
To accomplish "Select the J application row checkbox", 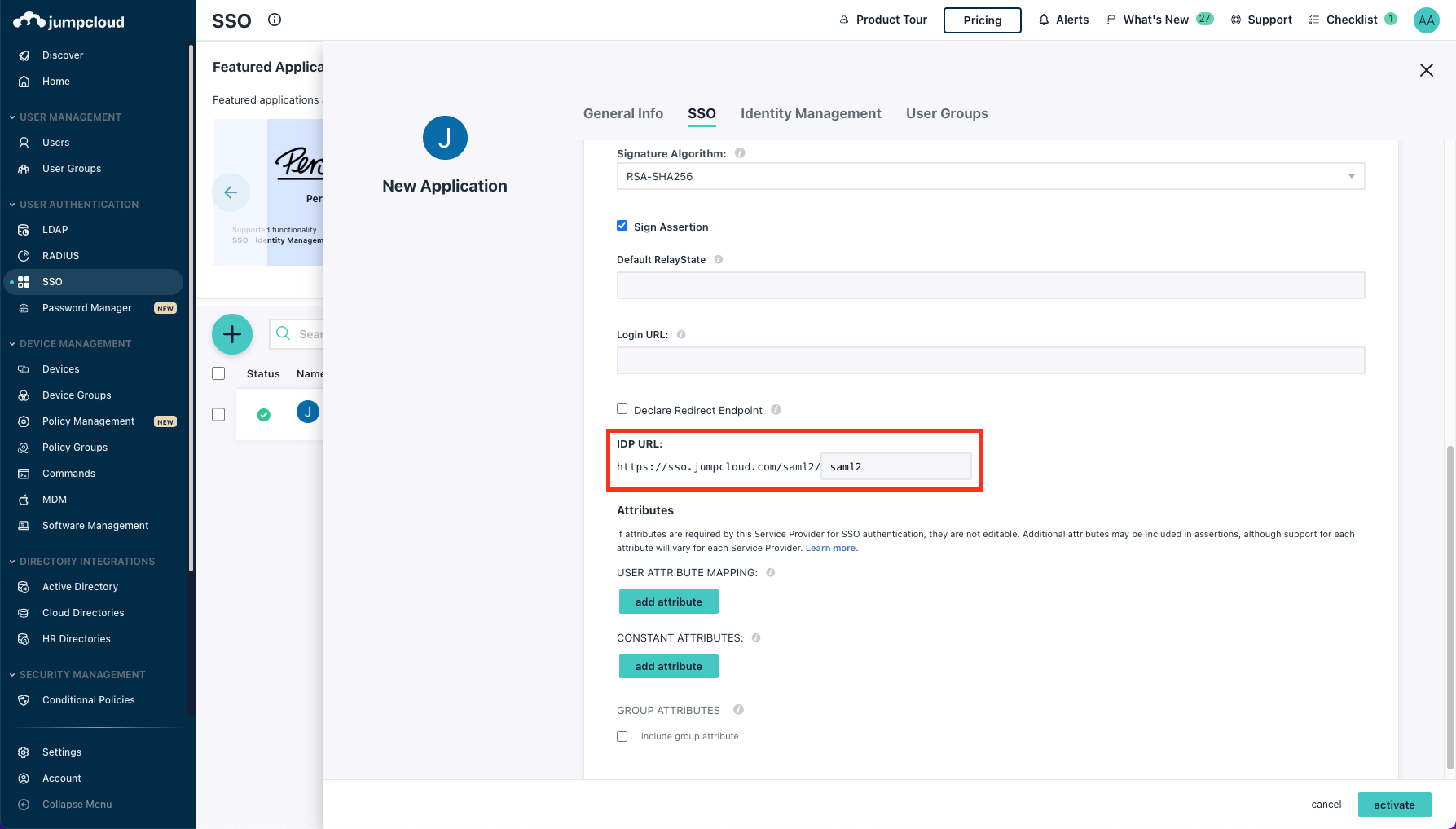I will (x=218, y=415).
